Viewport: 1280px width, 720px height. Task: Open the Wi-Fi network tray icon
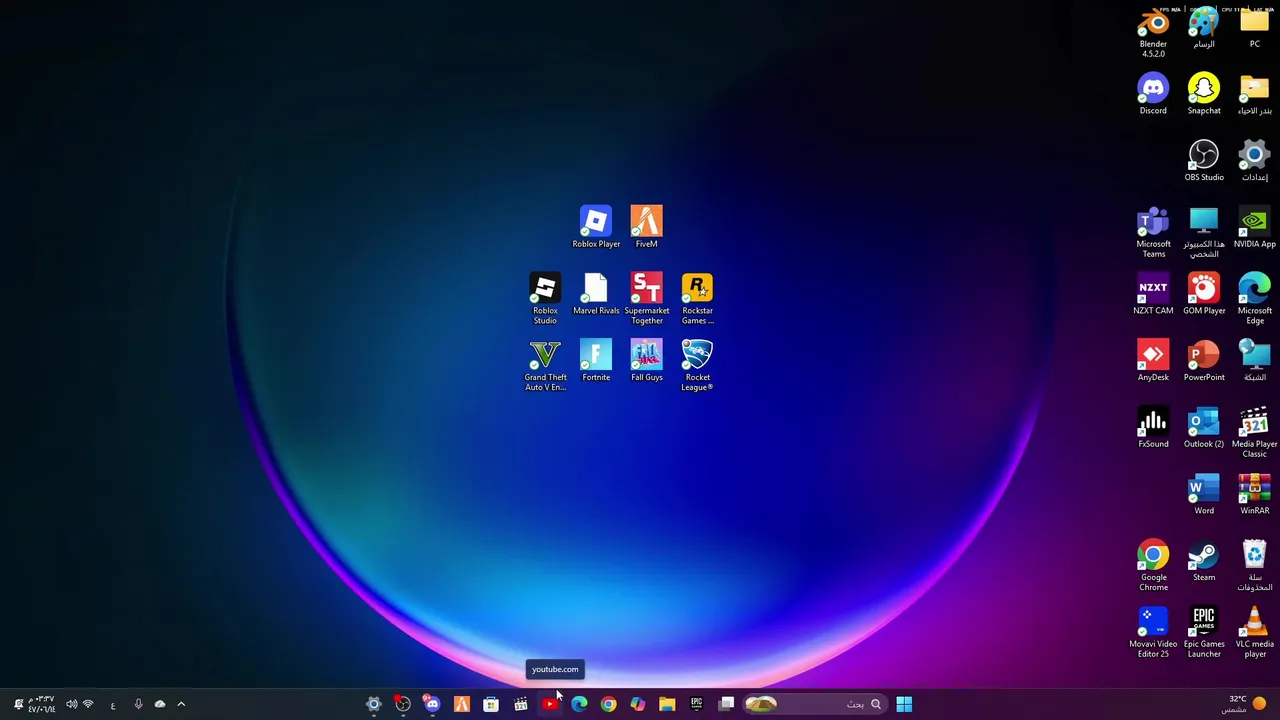click(88, 704)
